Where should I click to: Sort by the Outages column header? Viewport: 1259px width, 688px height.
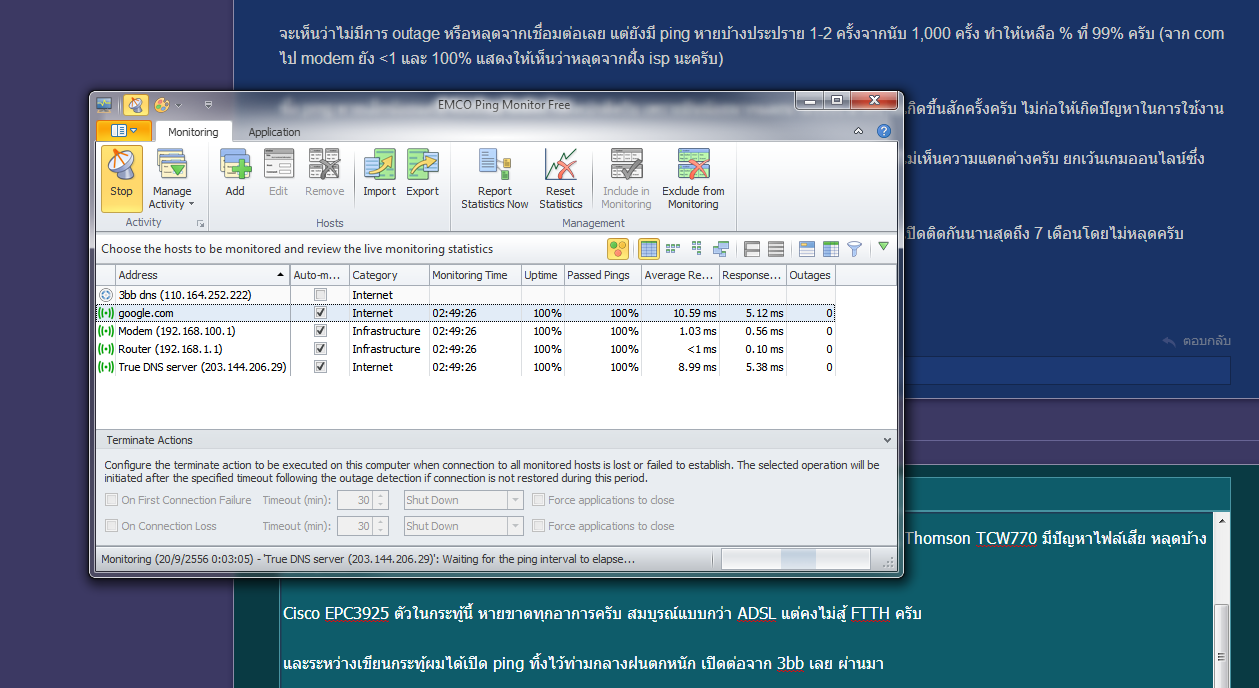point(811,275)
